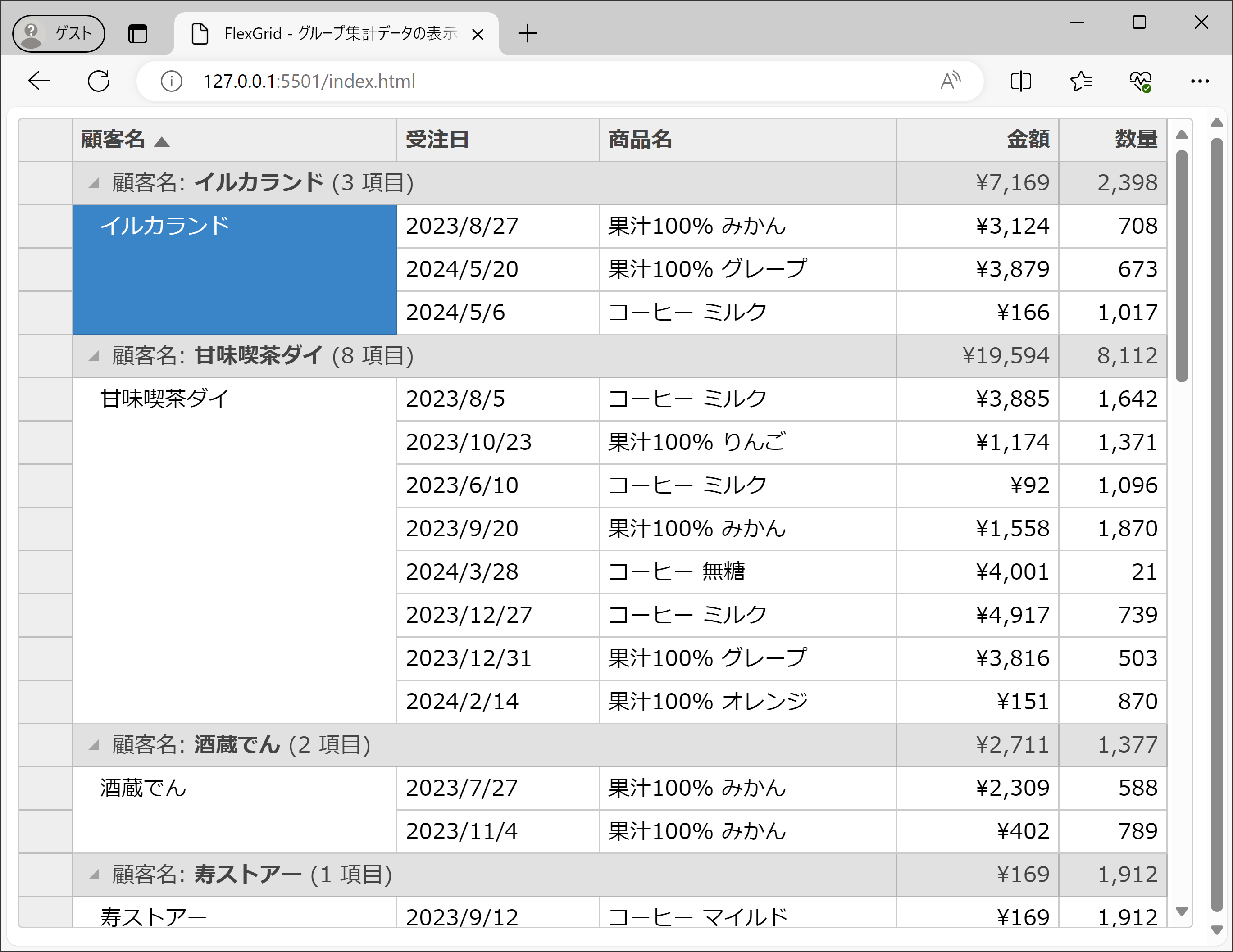The height and width of the screenshot is (952, 1233).
Task: Sort by 受注日 column header
Action: [497, 140]
